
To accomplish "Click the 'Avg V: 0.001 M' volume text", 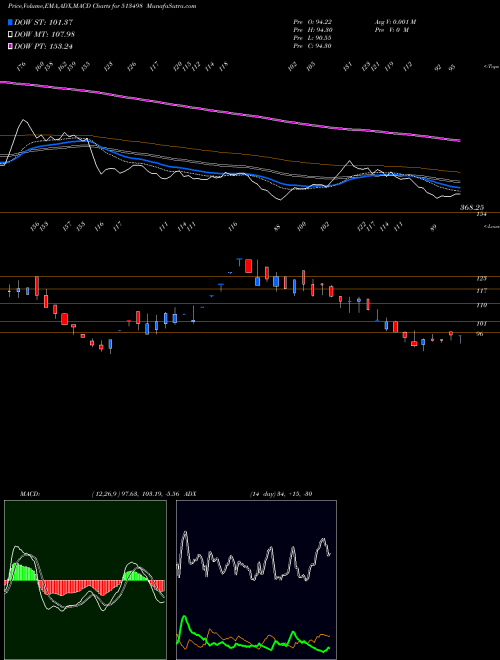I will 395,22.
